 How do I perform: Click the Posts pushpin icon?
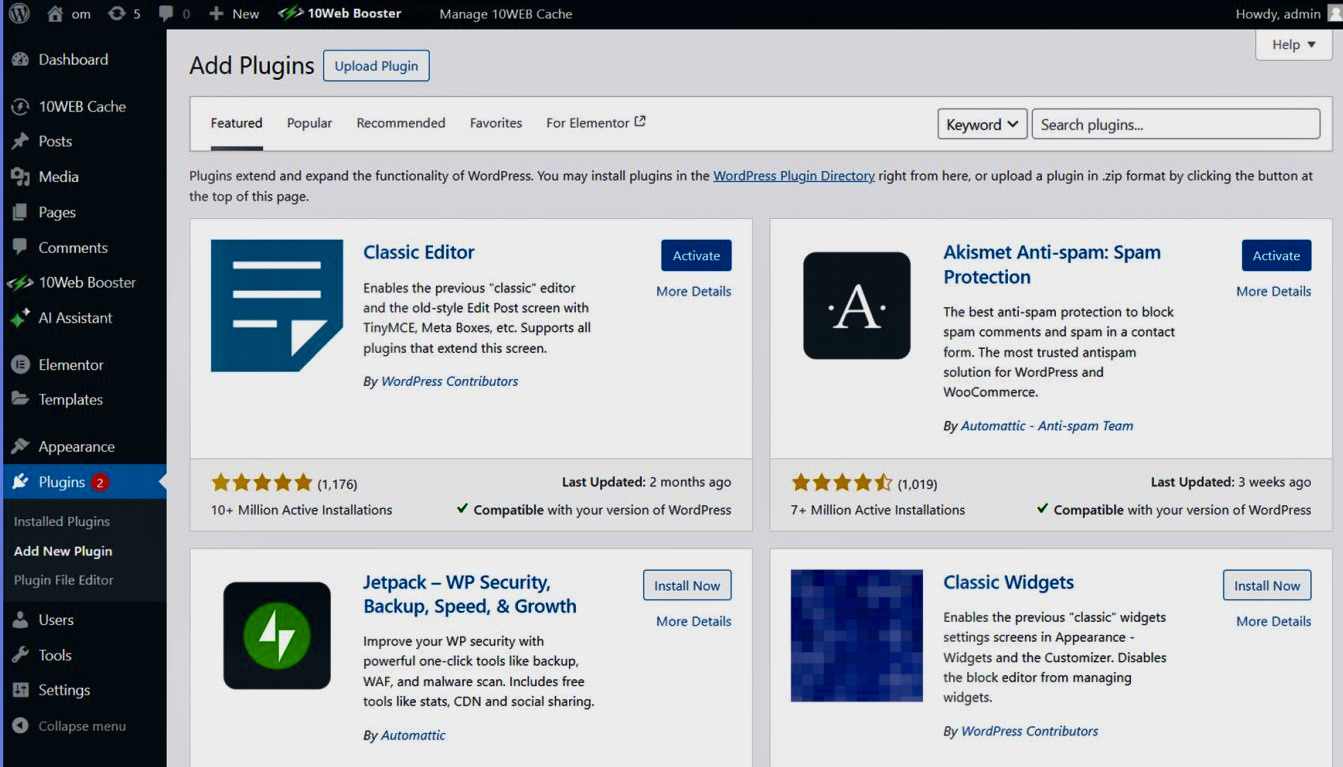[20, 141]
